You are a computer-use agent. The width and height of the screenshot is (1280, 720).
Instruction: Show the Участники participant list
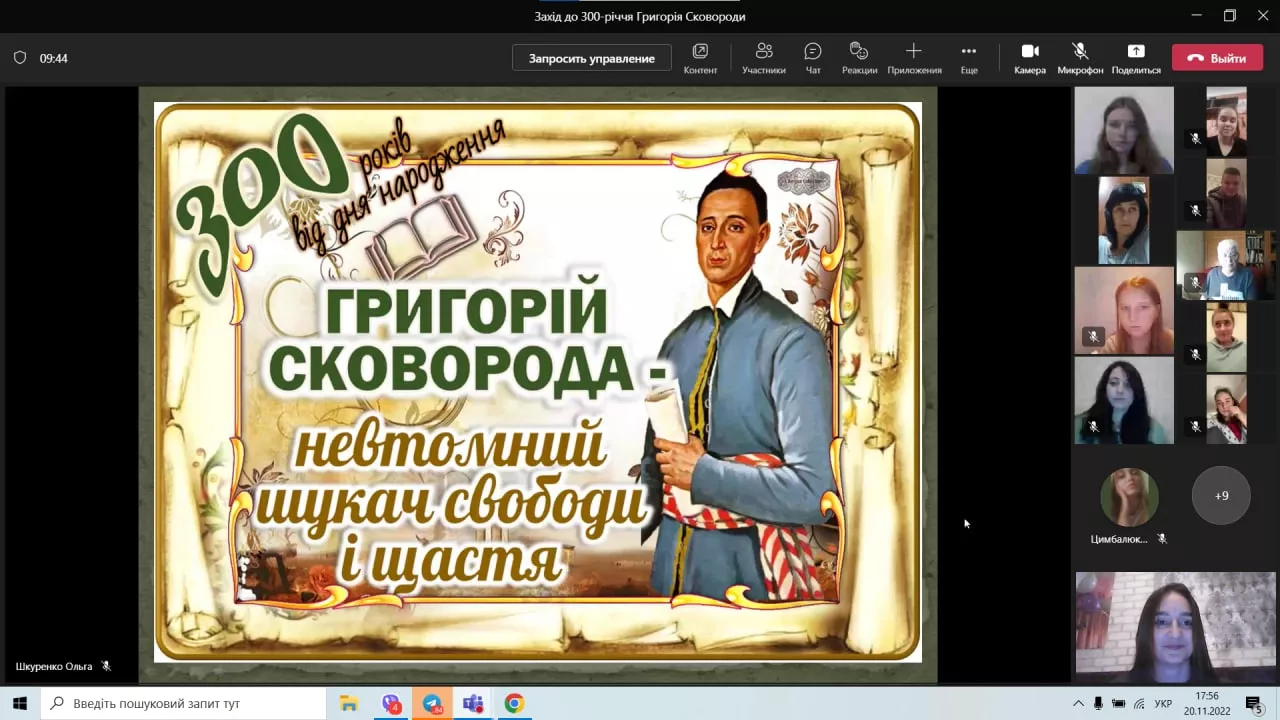764,57
